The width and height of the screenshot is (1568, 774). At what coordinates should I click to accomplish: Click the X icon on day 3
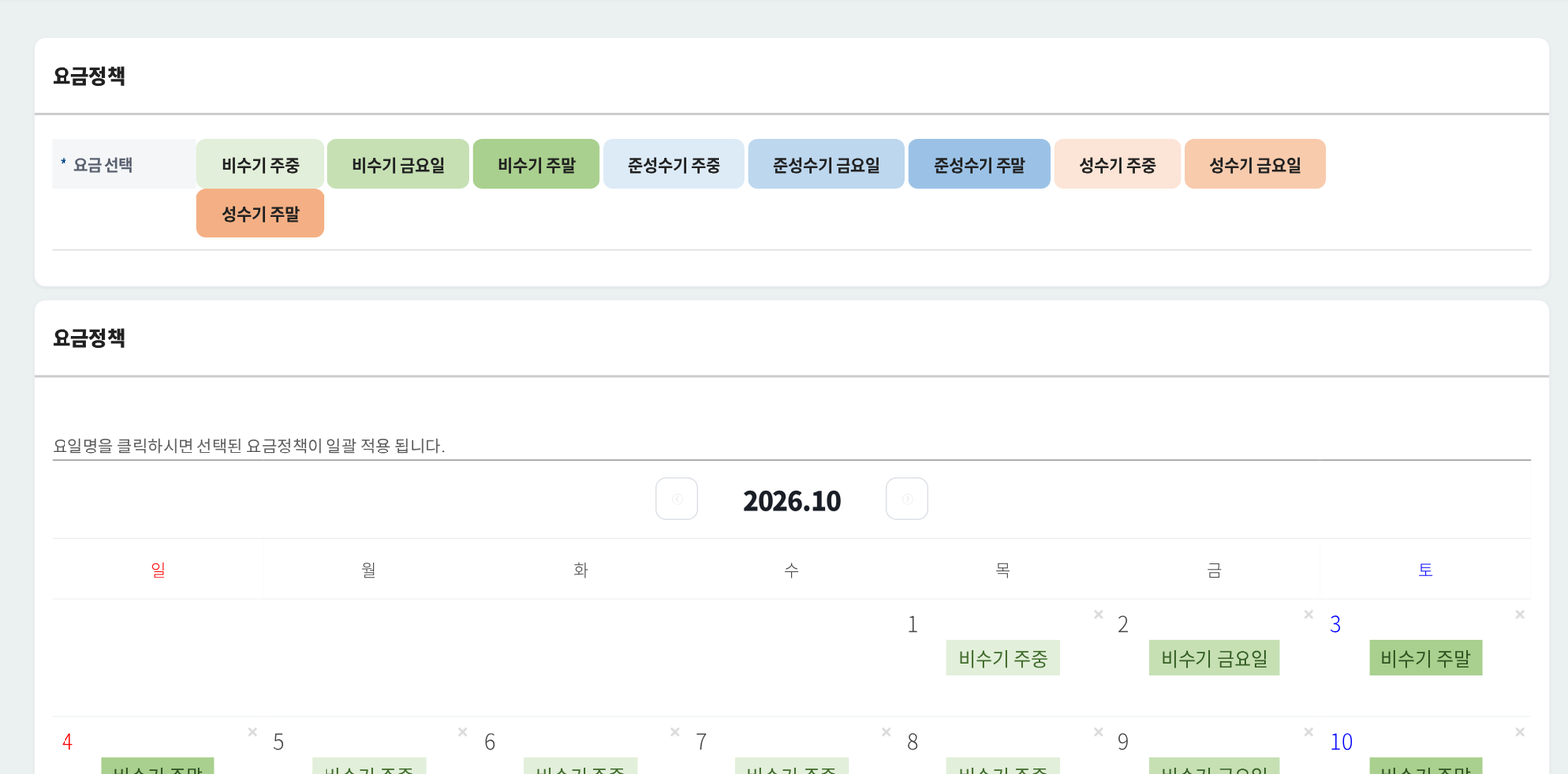pyautogui.click(x=1519, y=615)
